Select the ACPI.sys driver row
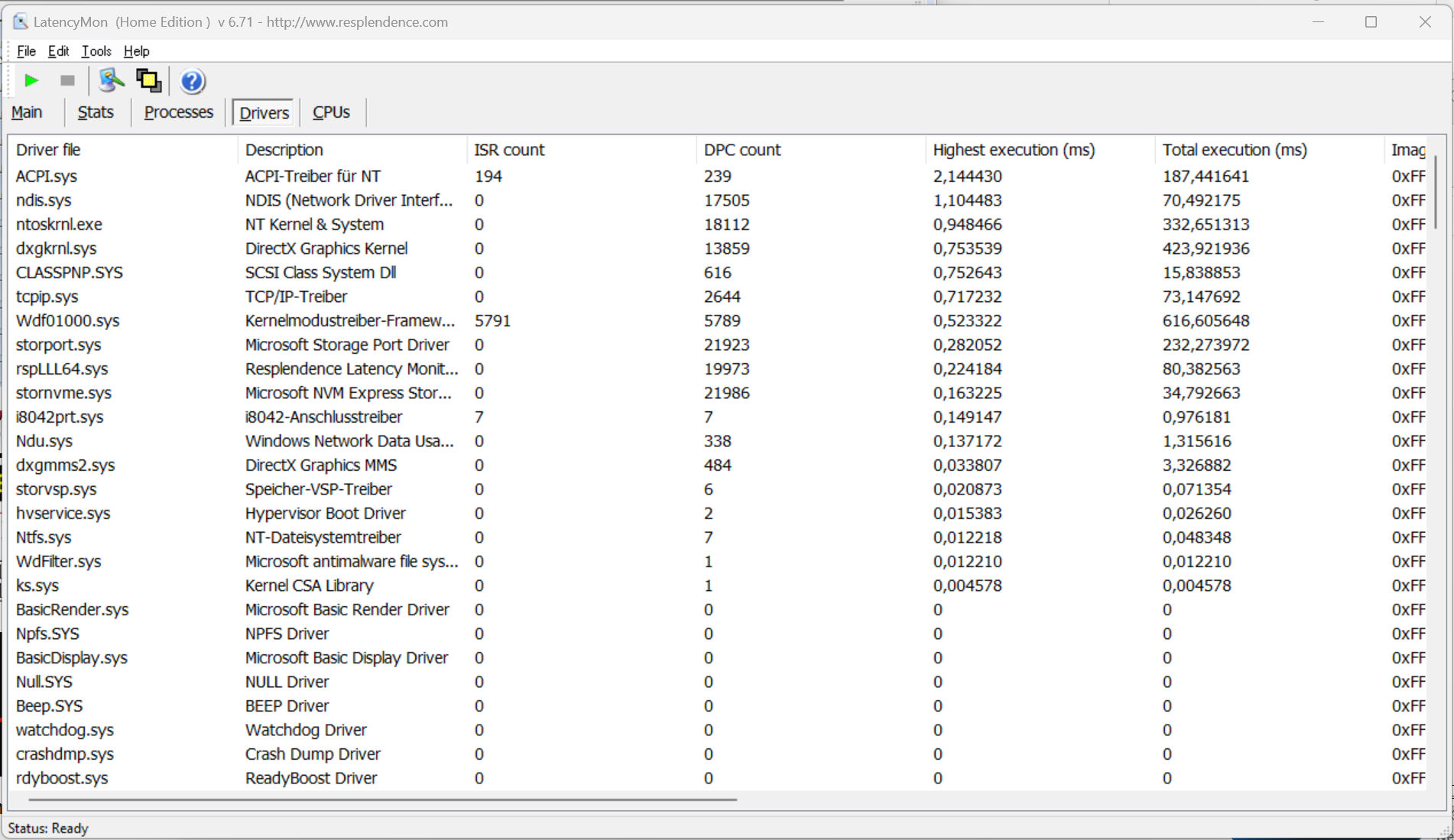This screenshot has height=840, width=1454. (717, 176)
